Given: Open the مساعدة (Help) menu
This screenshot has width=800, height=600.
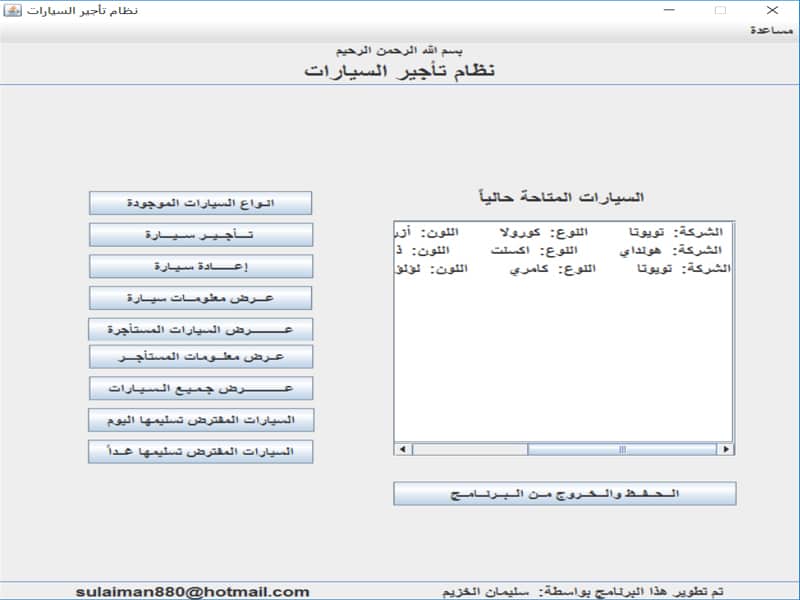Looking at the screenshot, I should coord(772,31).
